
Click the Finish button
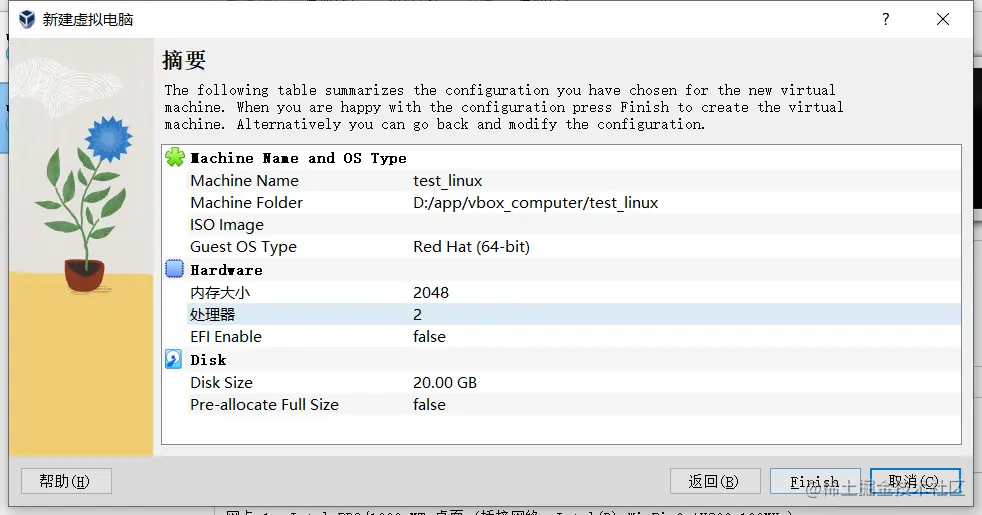point(815,481)
